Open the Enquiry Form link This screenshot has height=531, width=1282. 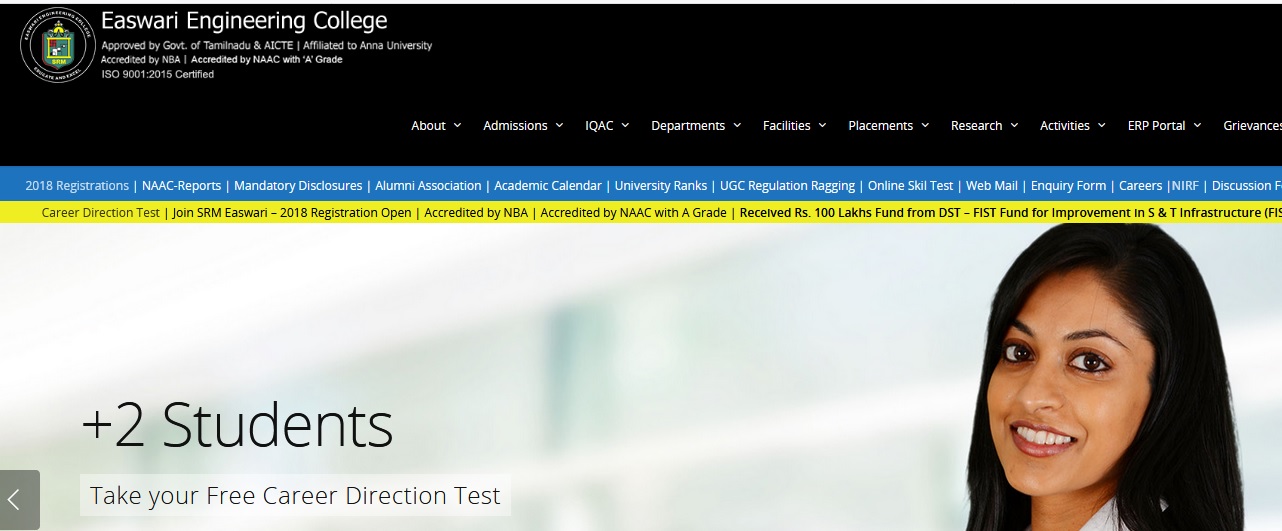tap(1068, 186)
